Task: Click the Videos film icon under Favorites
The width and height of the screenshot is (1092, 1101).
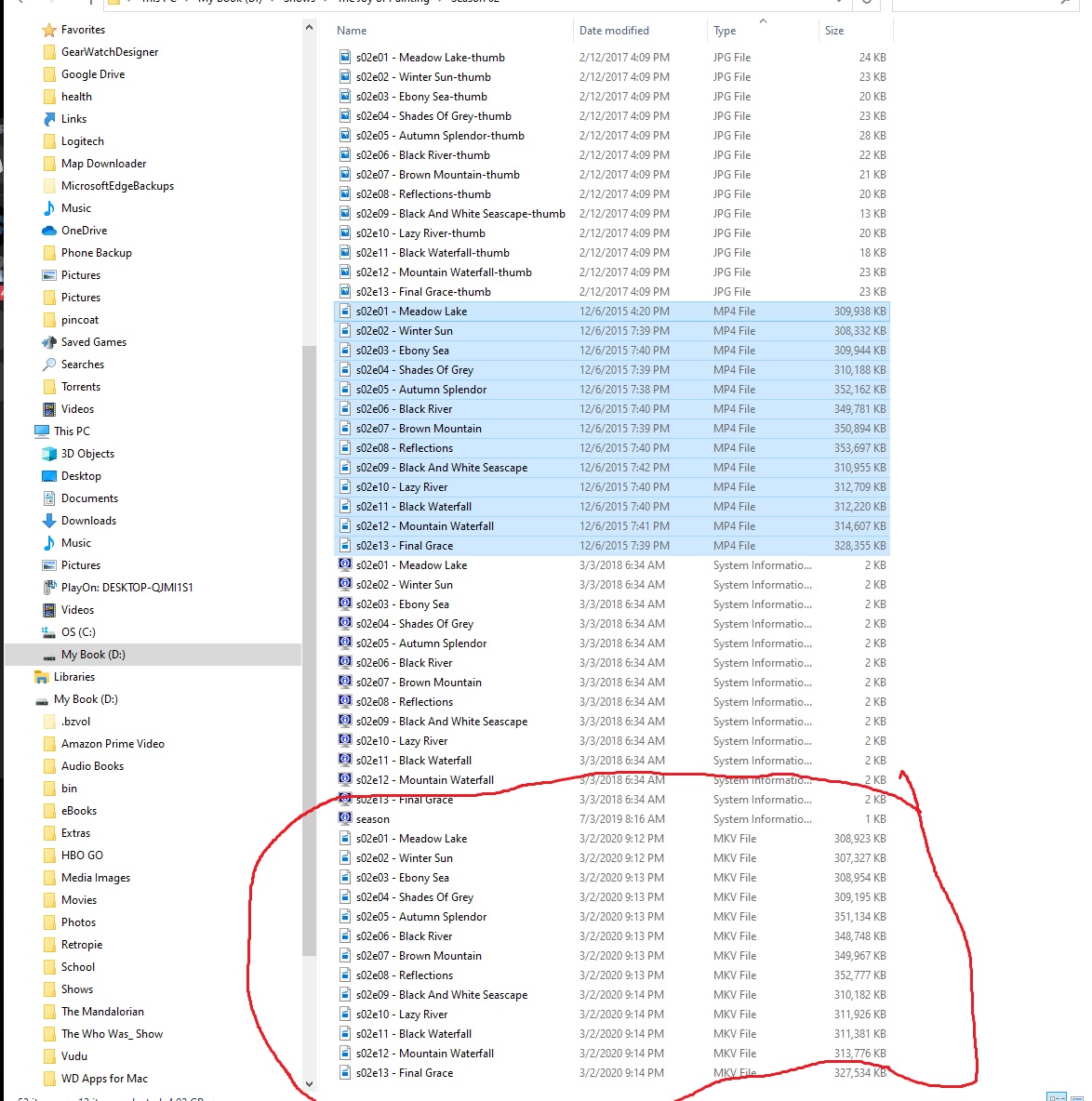Action: click(x=48, y=408)
